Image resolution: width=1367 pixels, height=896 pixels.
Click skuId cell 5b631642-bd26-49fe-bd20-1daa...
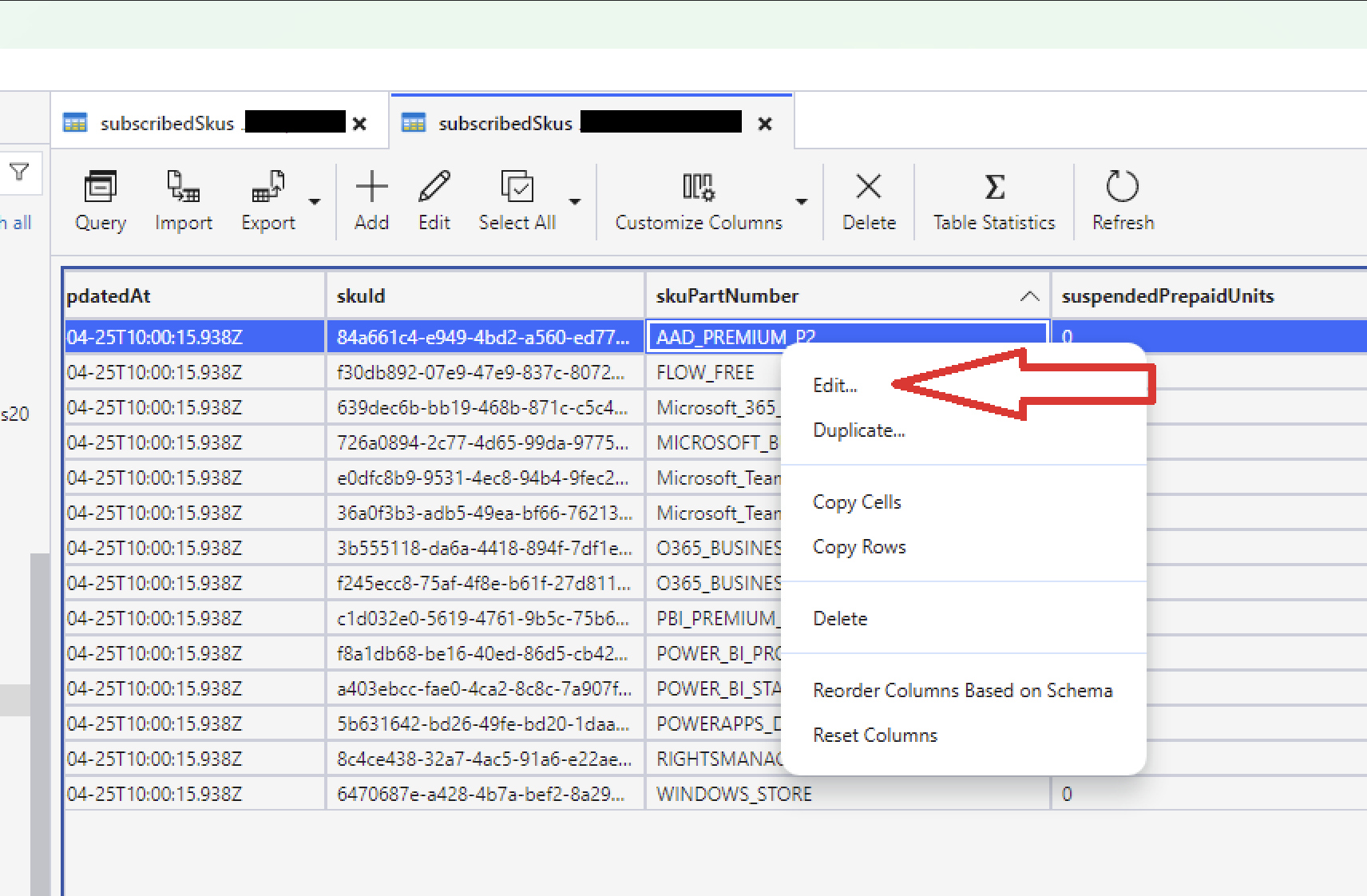click(x=485, y=724)
